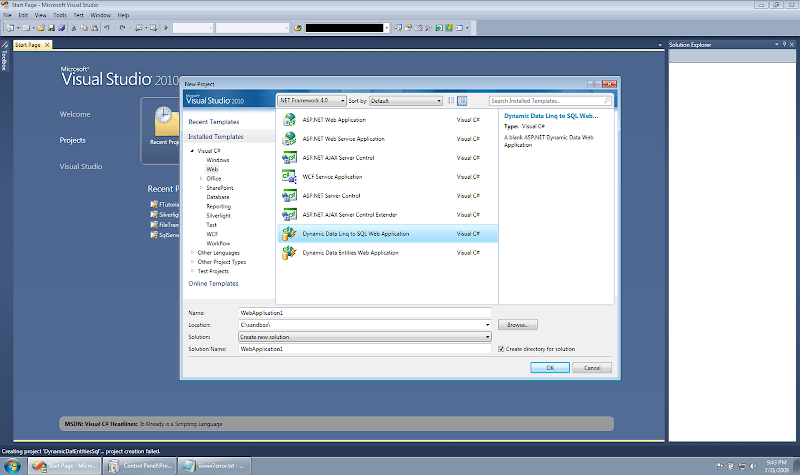Select Online Templates in New Project
Viewport: 800px width, 475px height.
coord(213,283)
